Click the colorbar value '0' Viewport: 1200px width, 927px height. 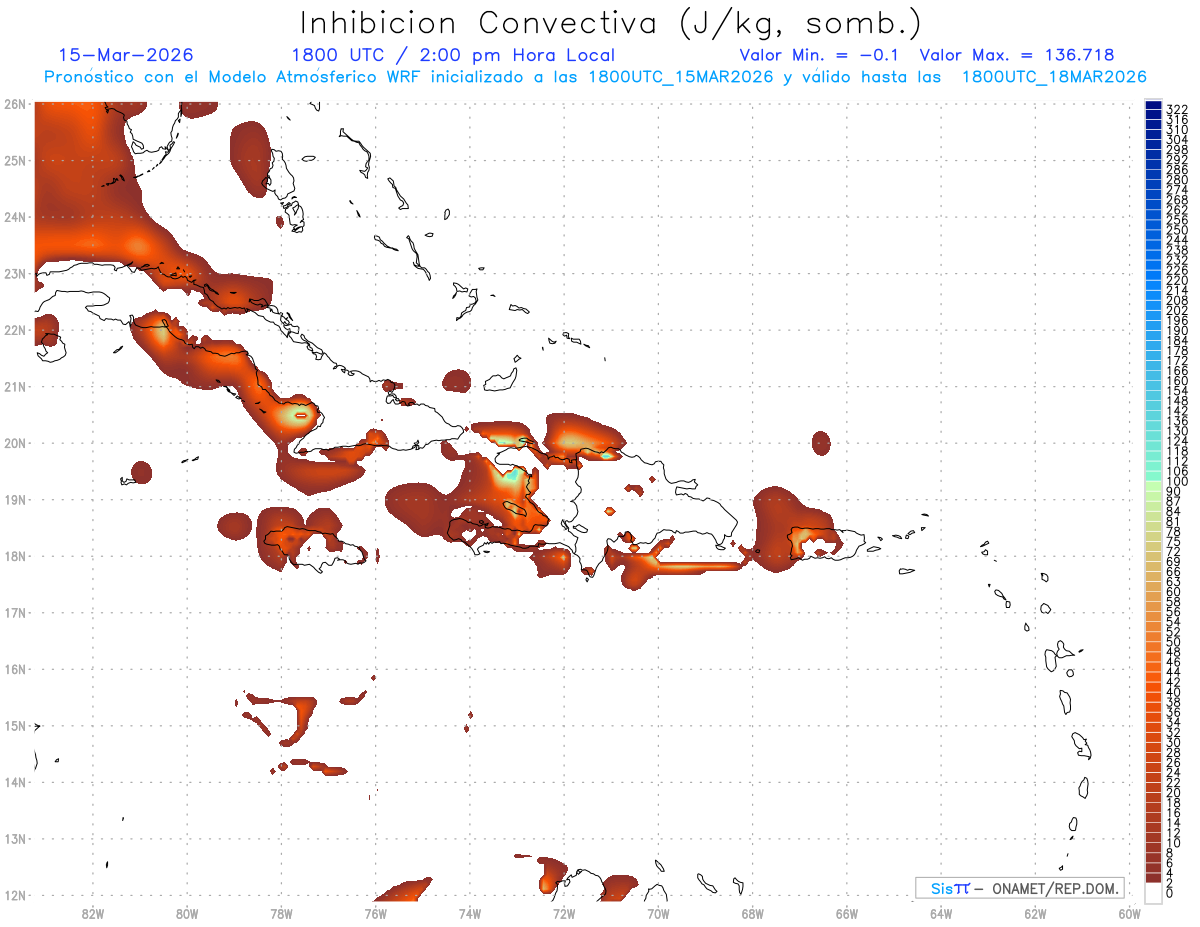pos(1170,894)
